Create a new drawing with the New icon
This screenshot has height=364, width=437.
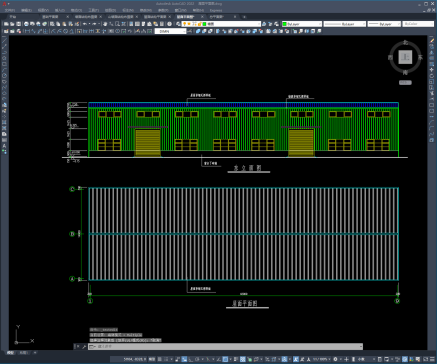(6, 24)
